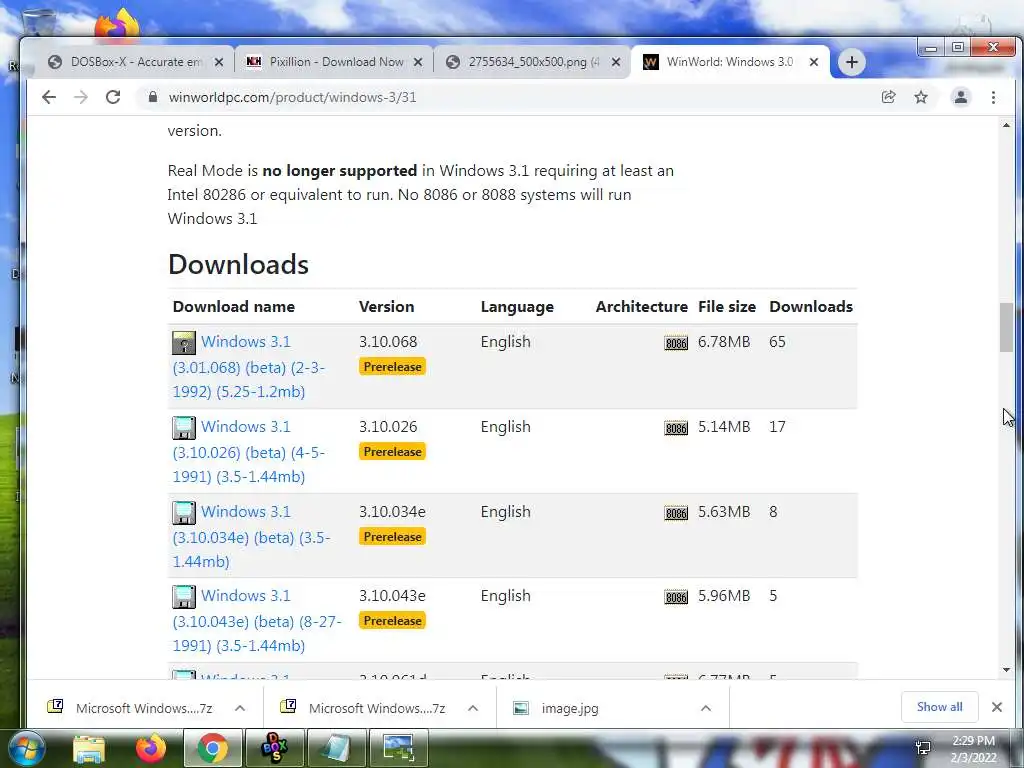The height and width of the screenshot is (768, 1024).
Task: Share this page via share icon
Action: point(888,97)
